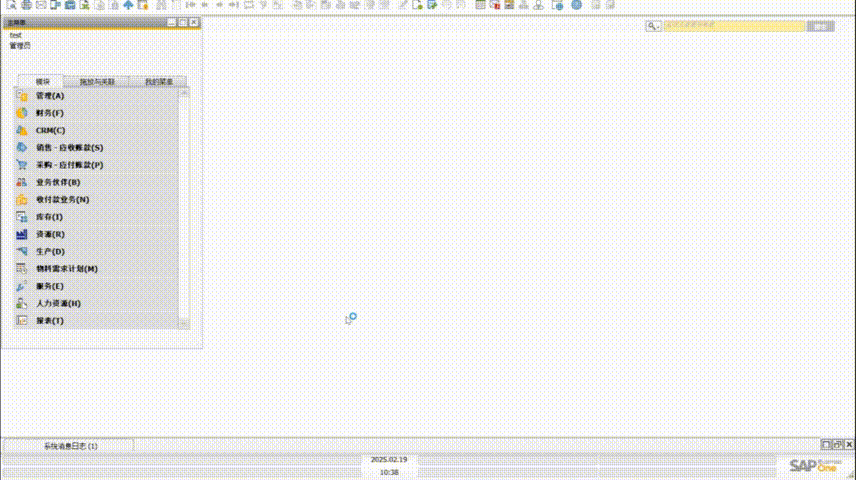Viewport: 856px width, 480px height.
Task: Expand the 库存(I) module
Action: pyautogui.click(x=50, y=217)
